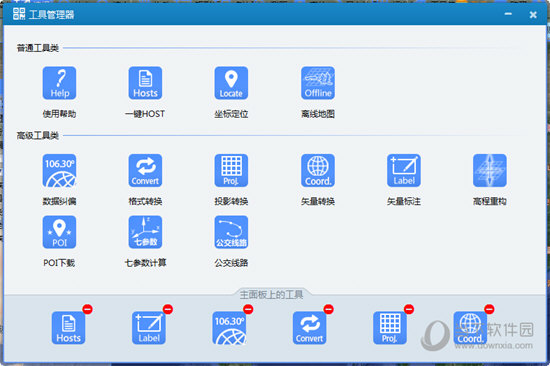Open the Proj. icon in 高级工具类
The height and width of the screenshot is (366, 550).
point(231,171)
